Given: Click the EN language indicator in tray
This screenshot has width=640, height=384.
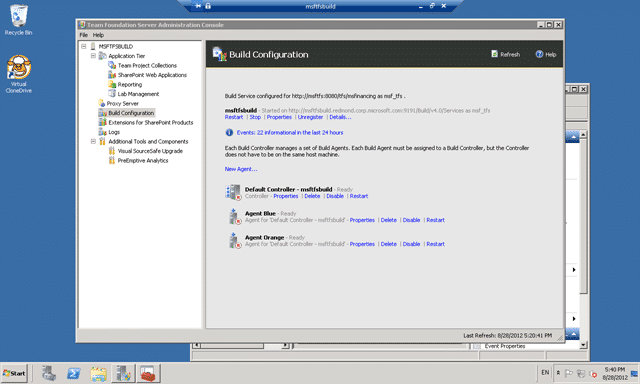Looking at the screenshot, I should pos(545,373).
